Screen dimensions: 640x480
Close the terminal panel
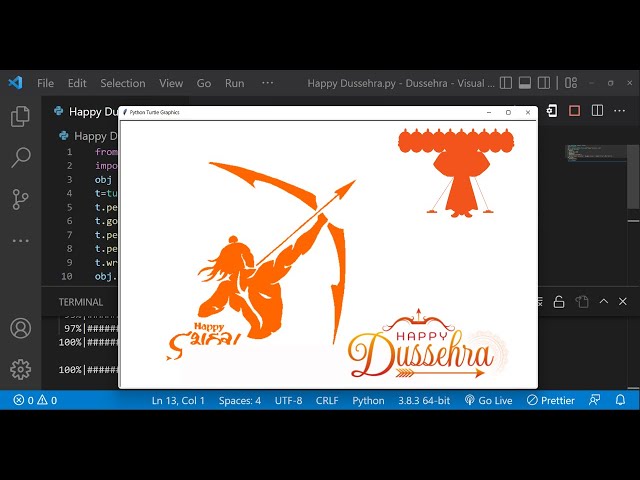tap(622, 301)
